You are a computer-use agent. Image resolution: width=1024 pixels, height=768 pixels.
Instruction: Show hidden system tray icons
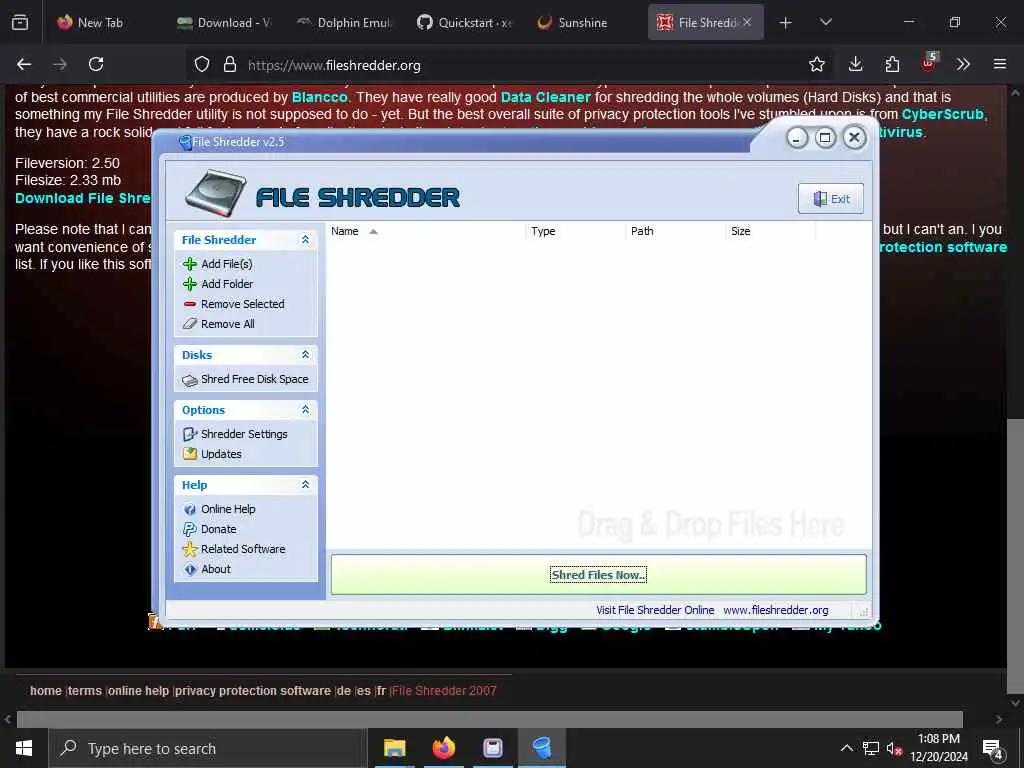pos(846,748)
